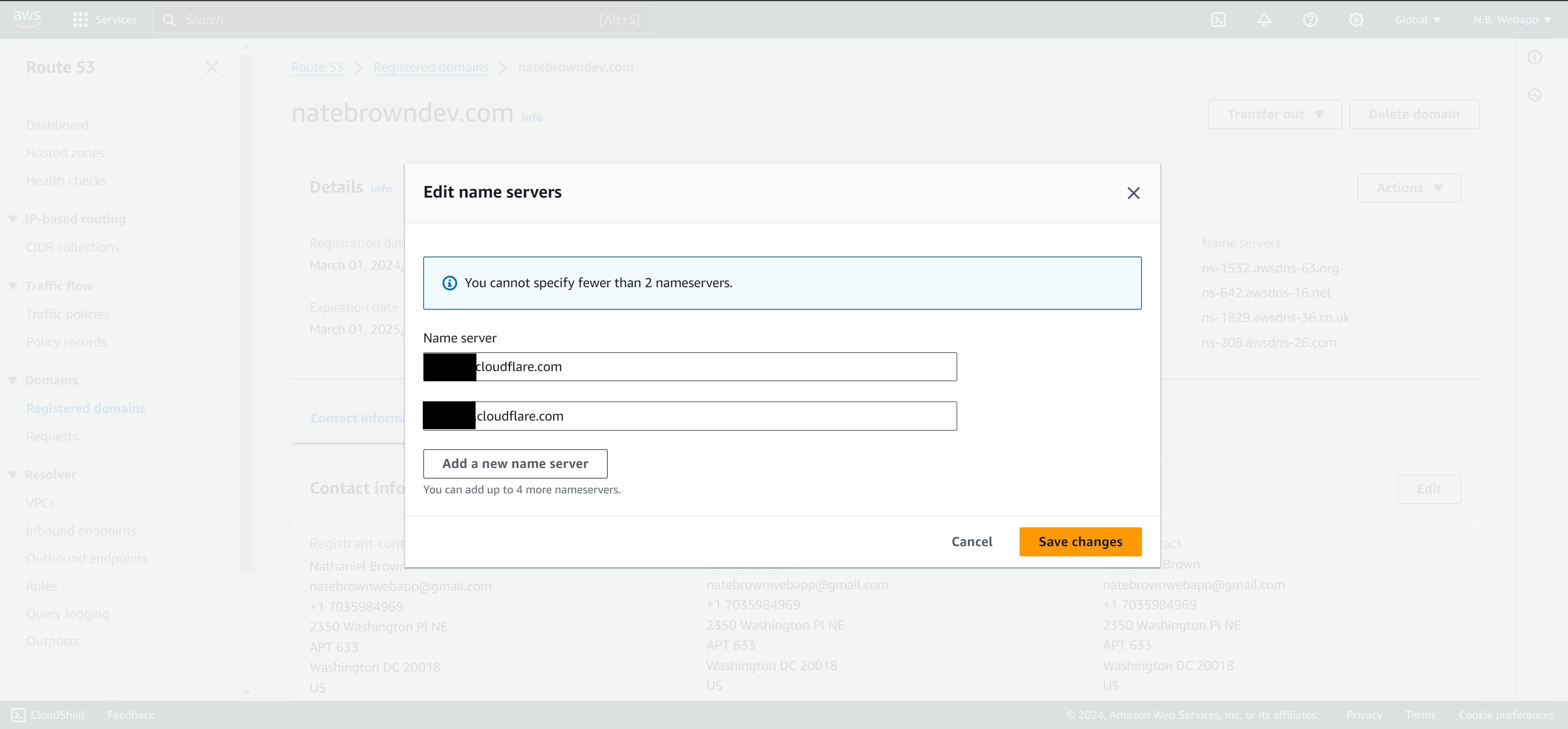Screen dimensions: 1568x729
Task: Open Hosted zones menu item
Action: point(65,152)
